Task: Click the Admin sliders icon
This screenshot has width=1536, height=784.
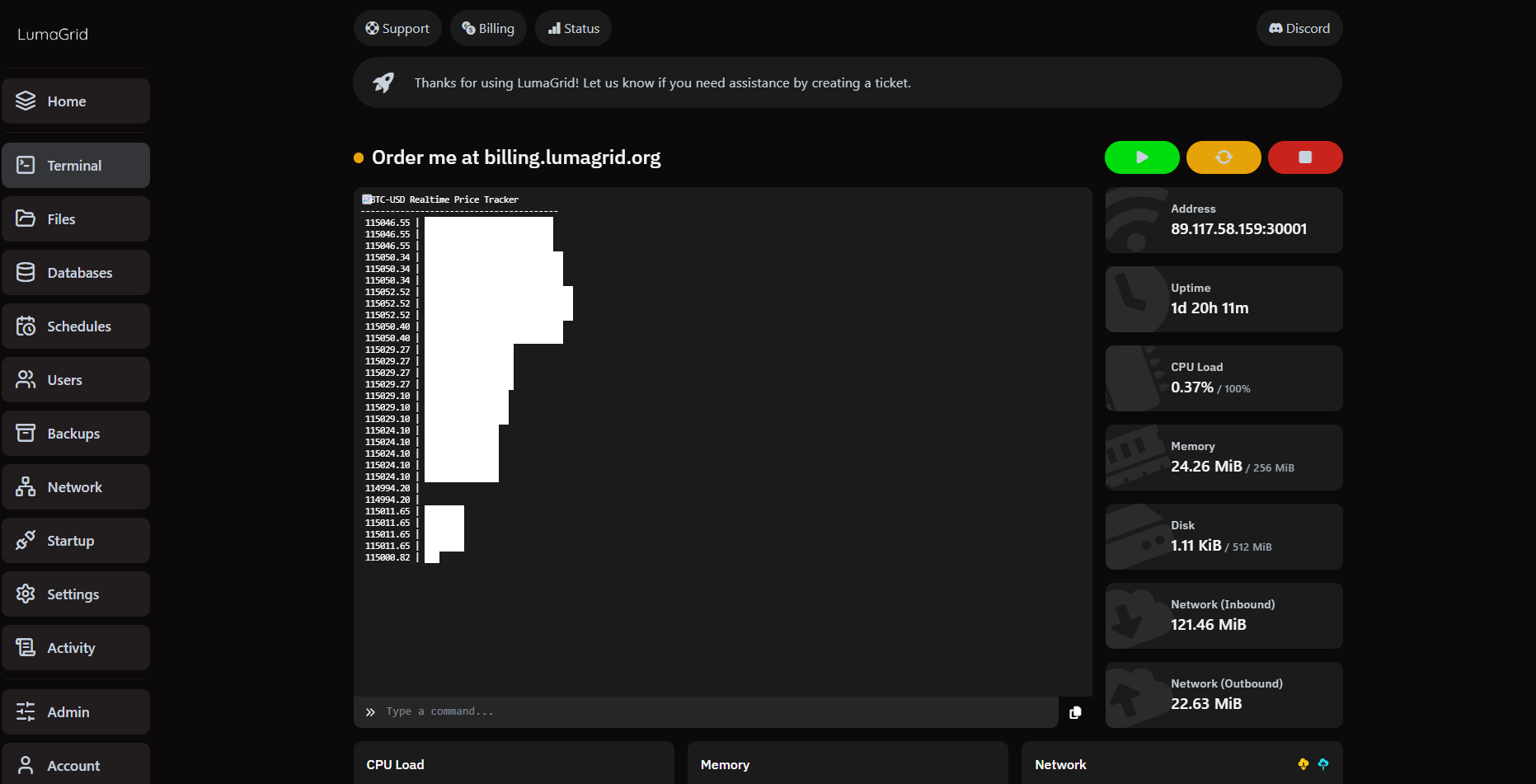Action: point(26,711)
